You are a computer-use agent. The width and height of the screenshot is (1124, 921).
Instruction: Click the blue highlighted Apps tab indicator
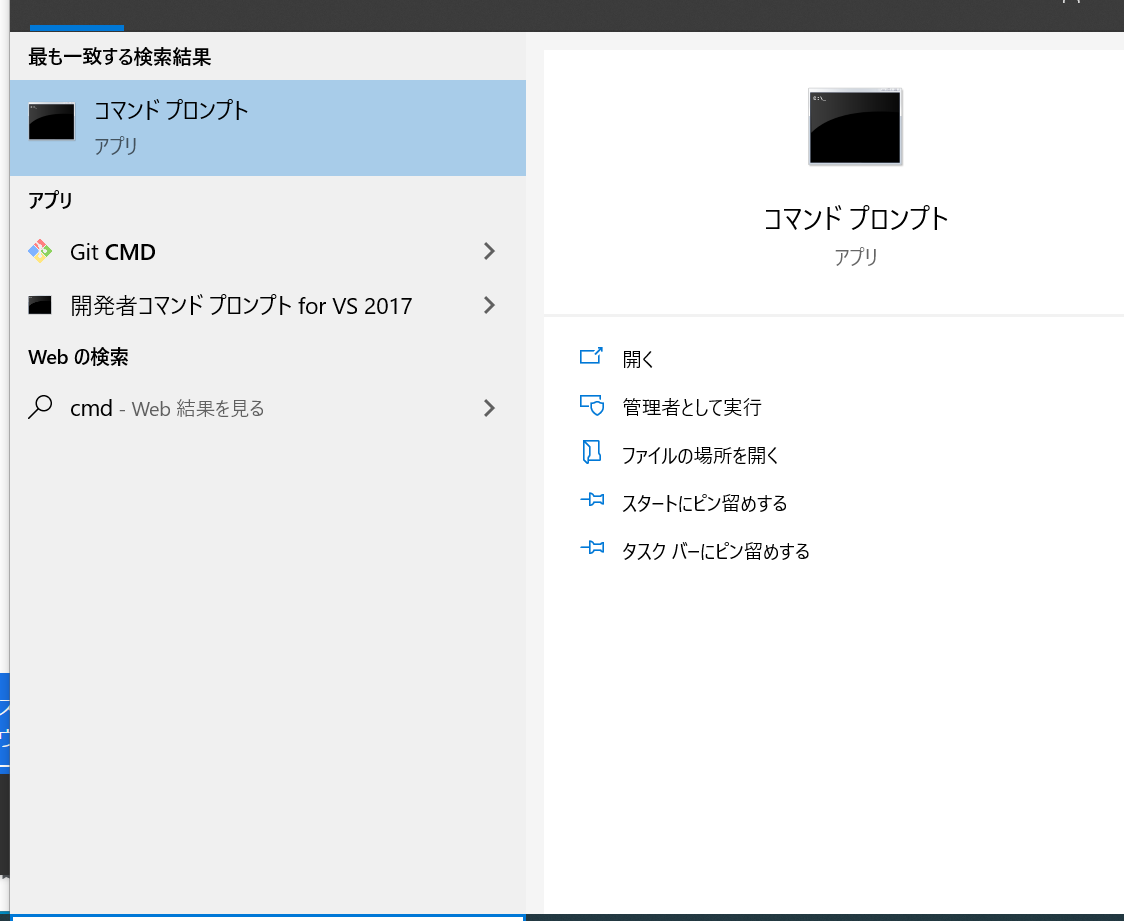77,29
